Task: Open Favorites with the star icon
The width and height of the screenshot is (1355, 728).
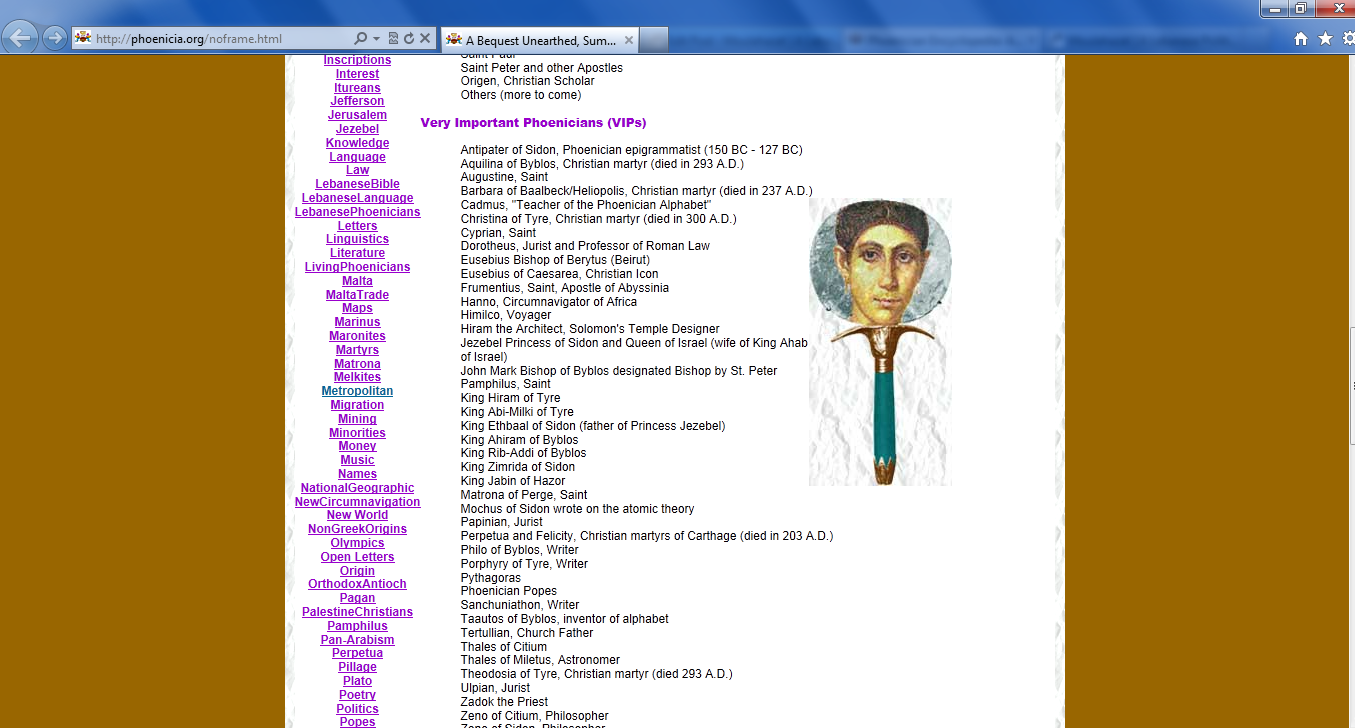Action: tap(1325, 39)
